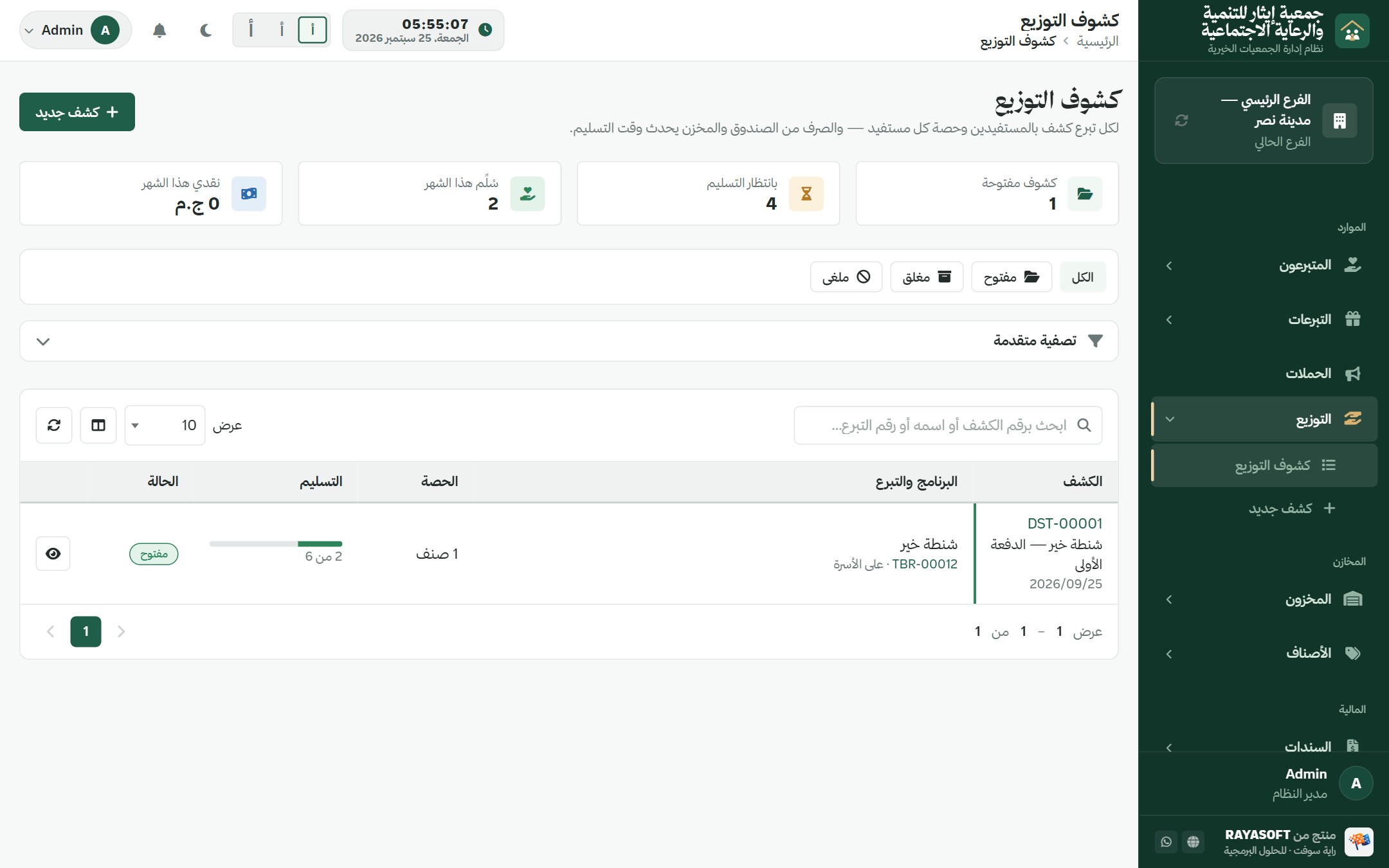Expand the تصفية متقدمة panel

tap(569, 341)
